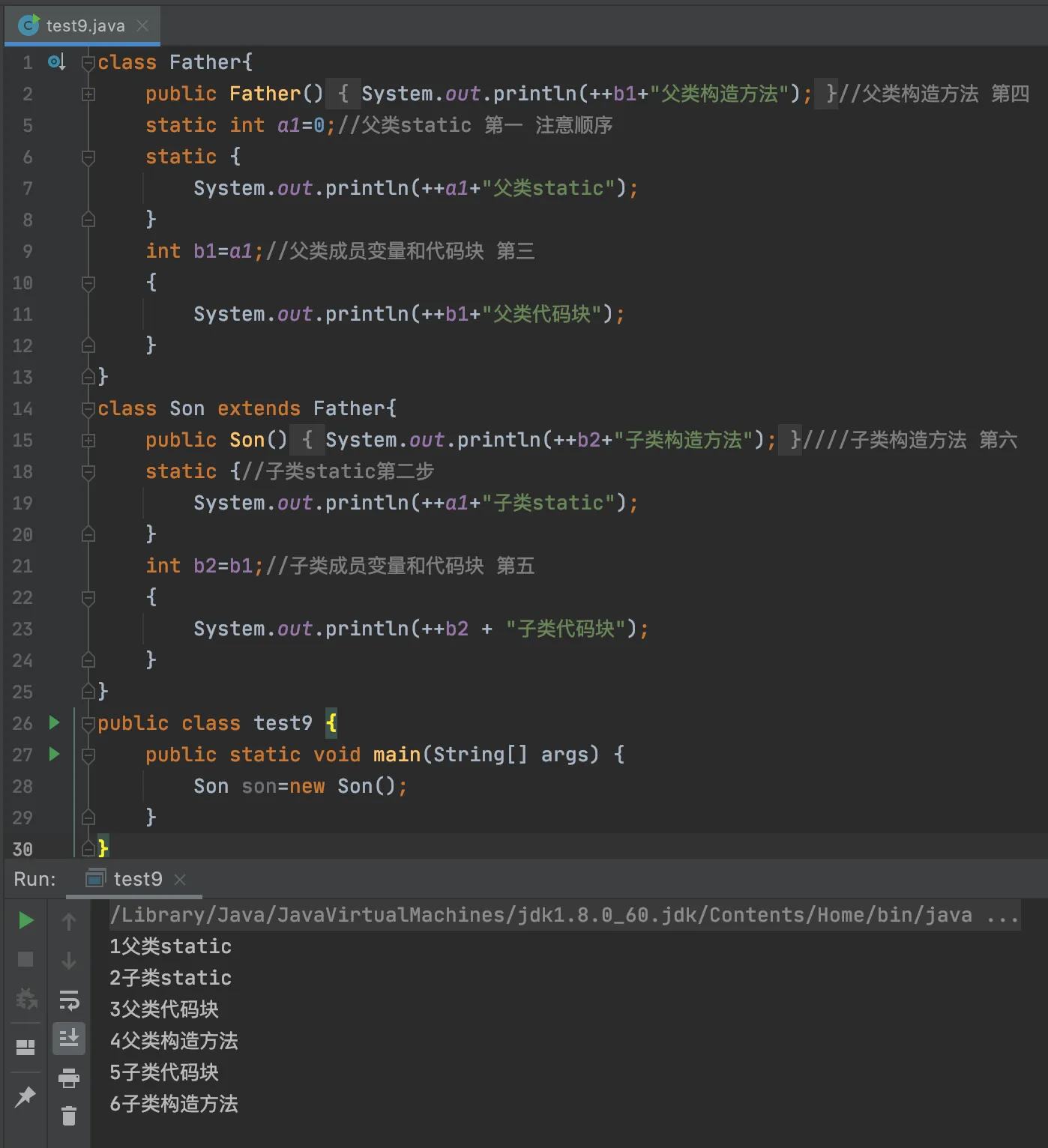Click the implemented-class gutter icon on line 1
The image size is (1048, 1148).
tap(56, 62)
